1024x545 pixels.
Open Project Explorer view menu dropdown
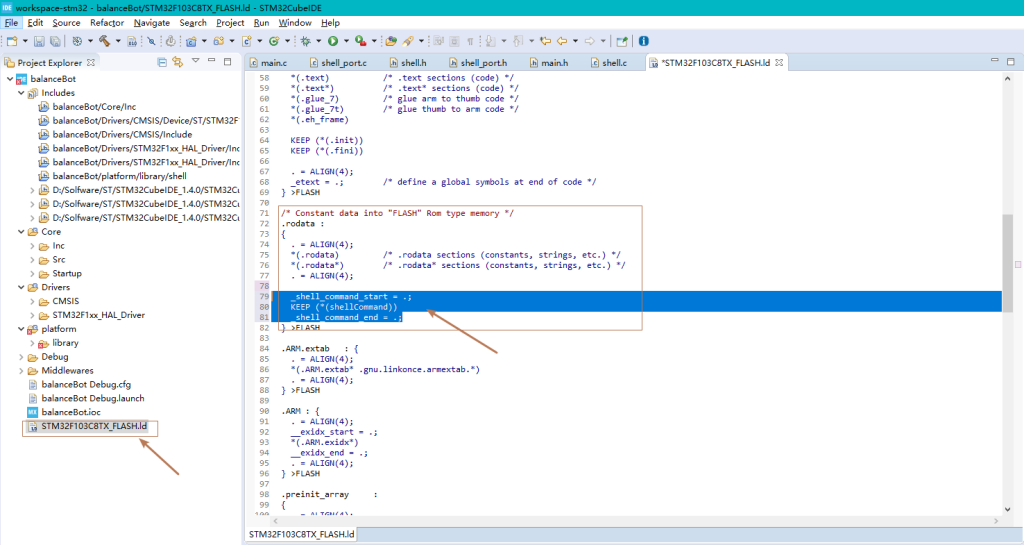point(196,62)
